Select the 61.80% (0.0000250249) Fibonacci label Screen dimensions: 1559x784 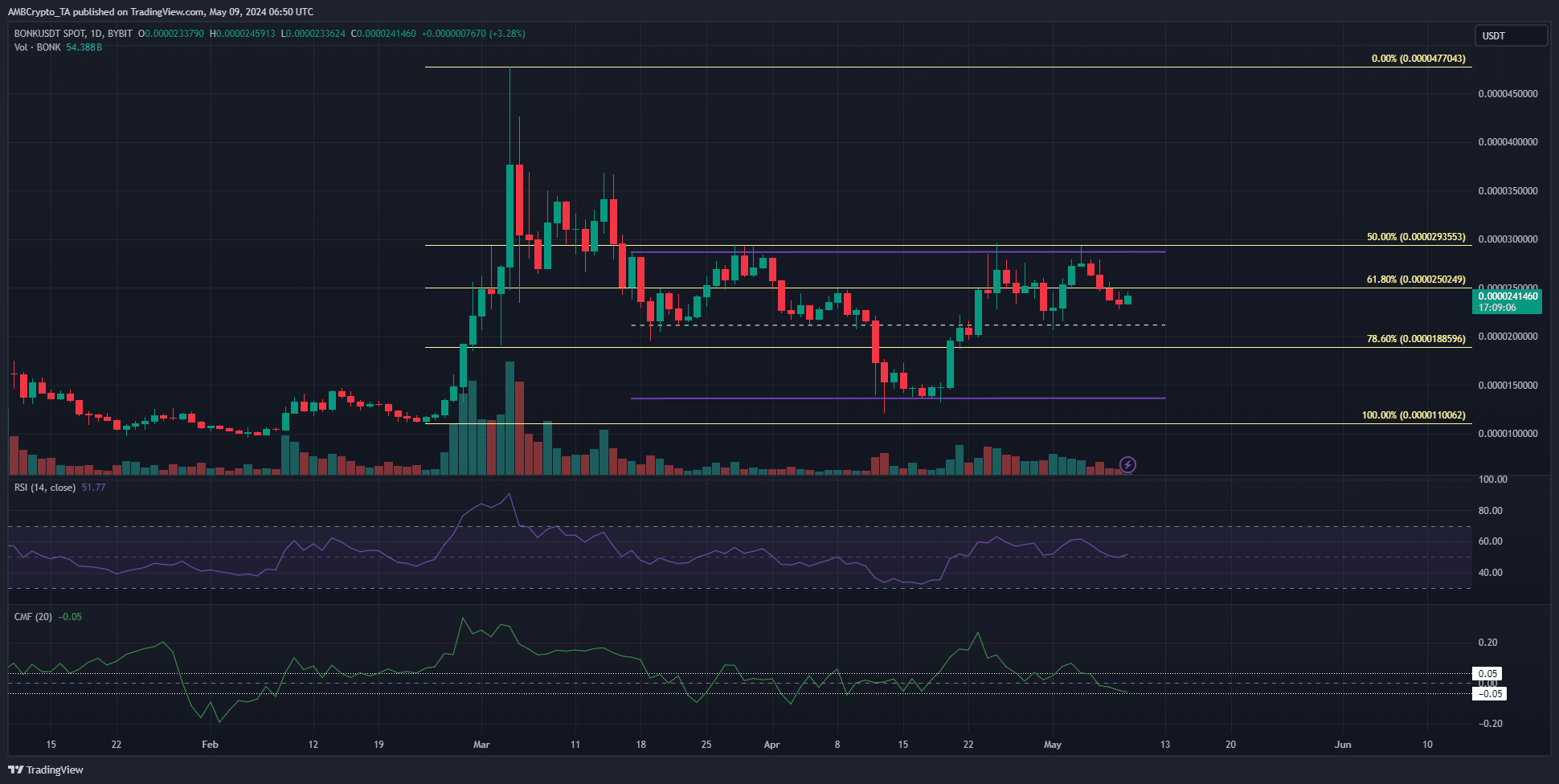pos(1416,280)
